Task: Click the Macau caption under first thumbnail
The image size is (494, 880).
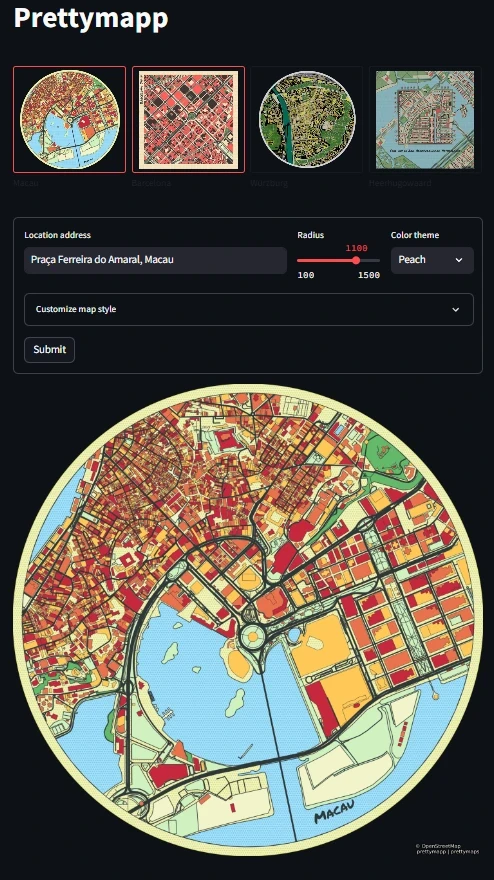Action: pyautogui.click(x=26, y=184)
